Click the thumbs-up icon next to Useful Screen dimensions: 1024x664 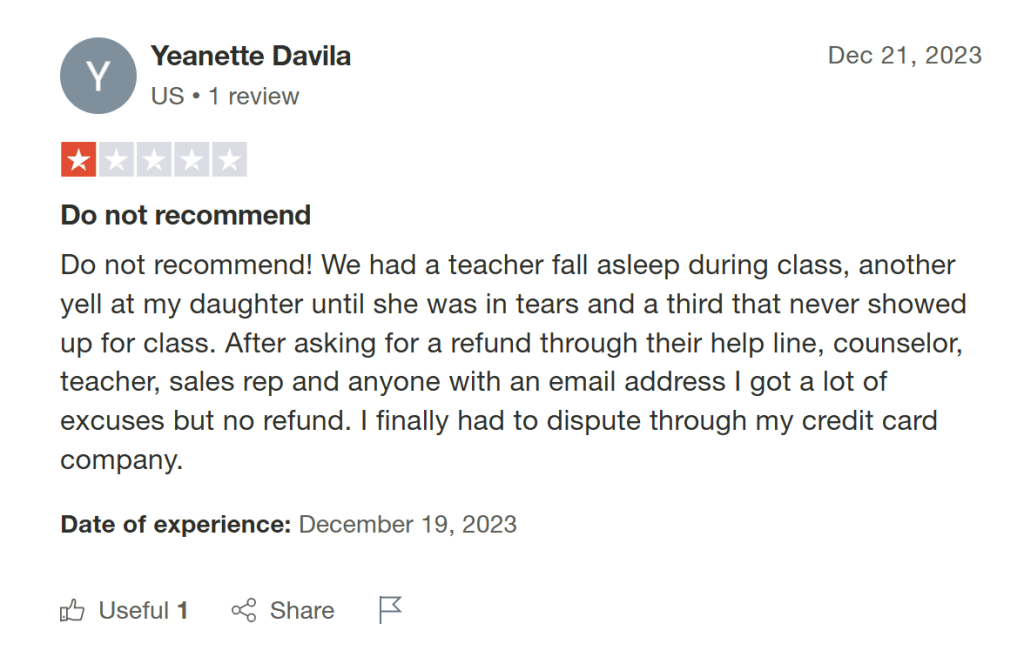[x=74, y=610]
